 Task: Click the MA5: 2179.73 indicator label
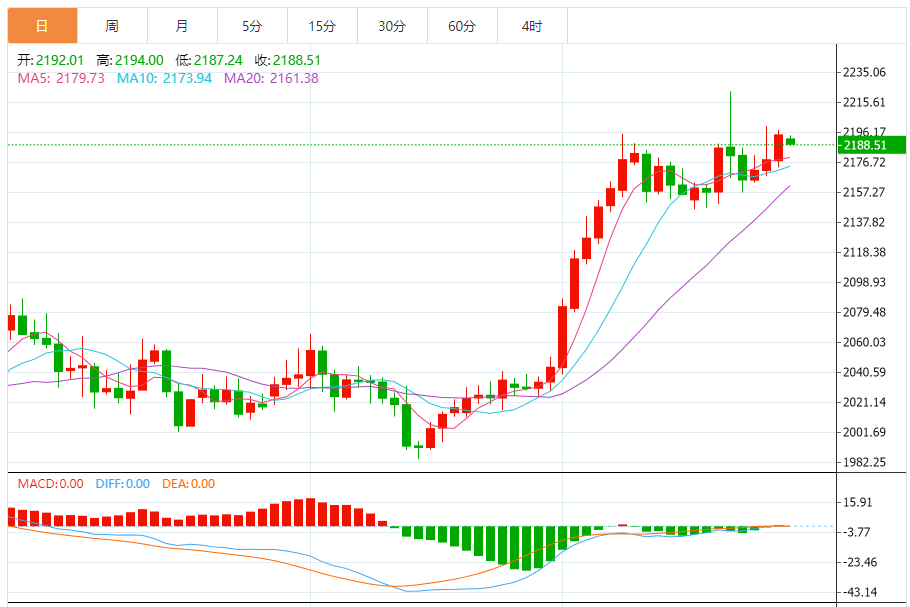tap(61, 78)
